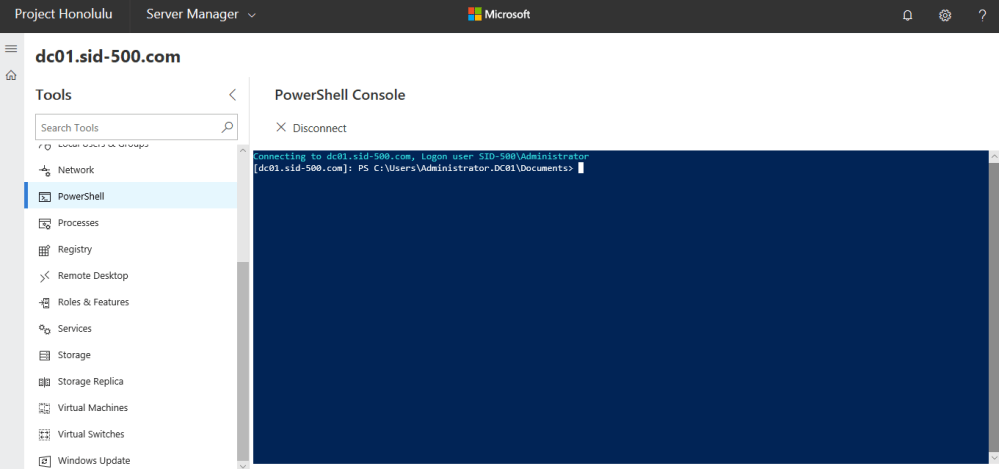Open Roles & Features

pyautogui.click(x=93, y=302)
